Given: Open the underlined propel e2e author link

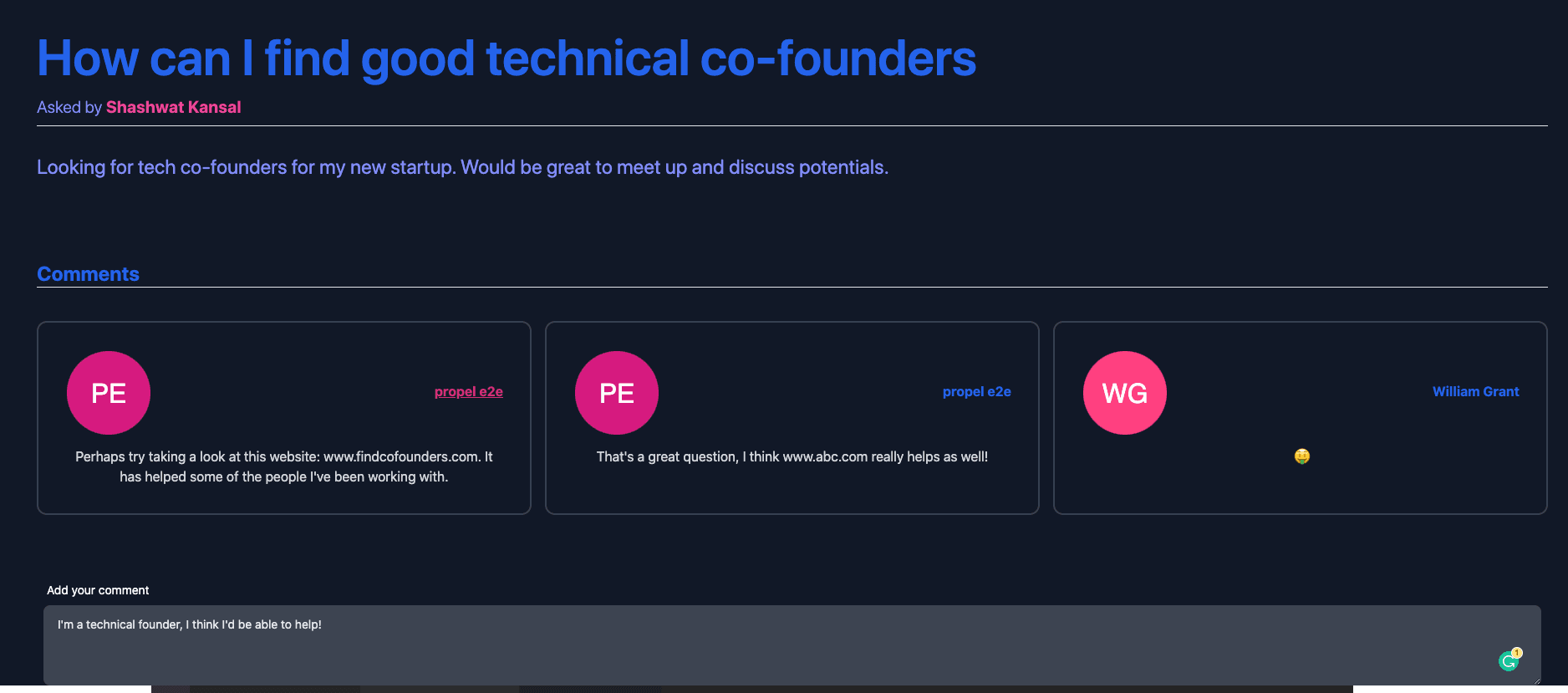Looking at the screenshot, I should pos(469,391).
